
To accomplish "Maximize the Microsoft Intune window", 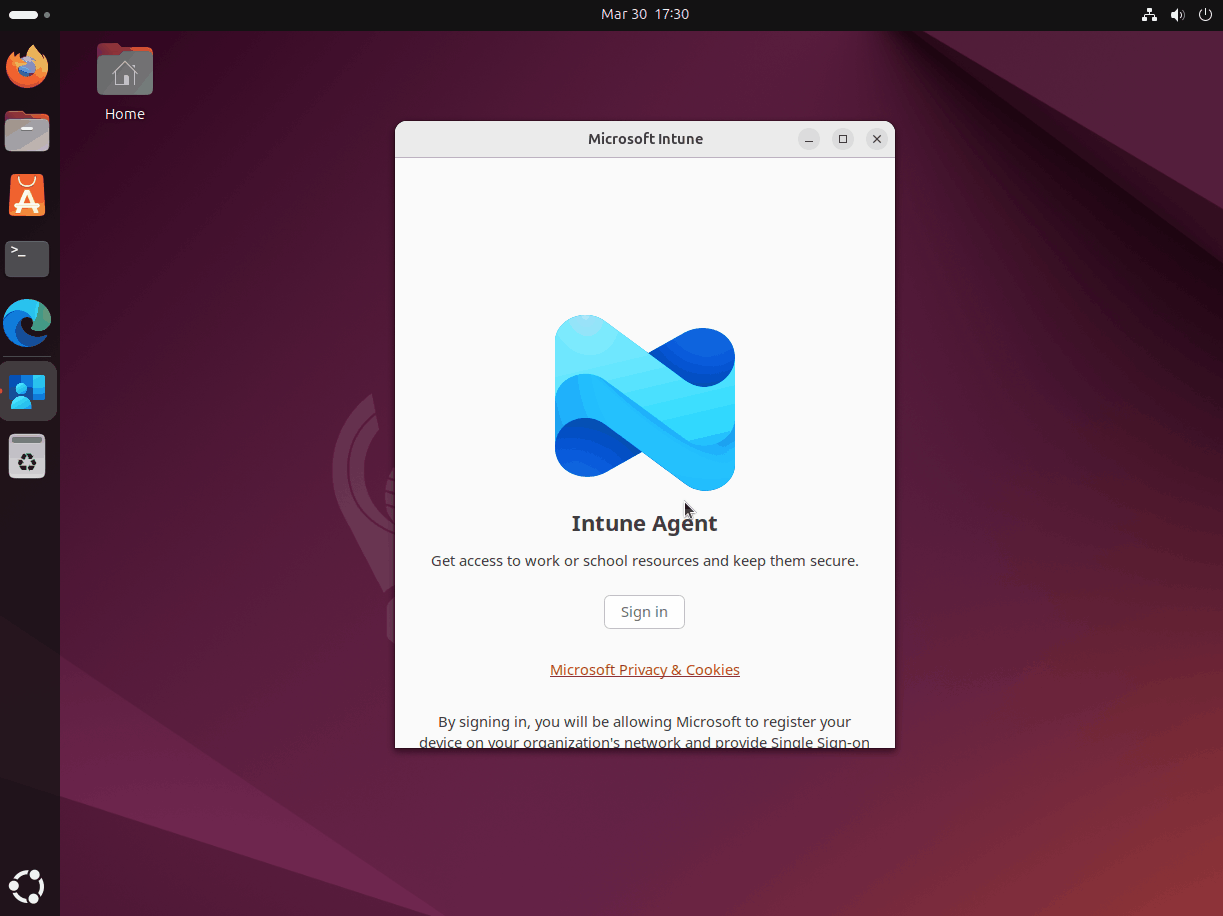I will pos(843,139).
